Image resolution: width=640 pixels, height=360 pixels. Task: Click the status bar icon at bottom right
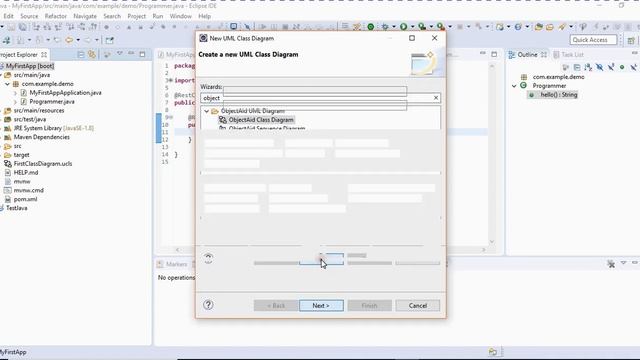point(493,352)
